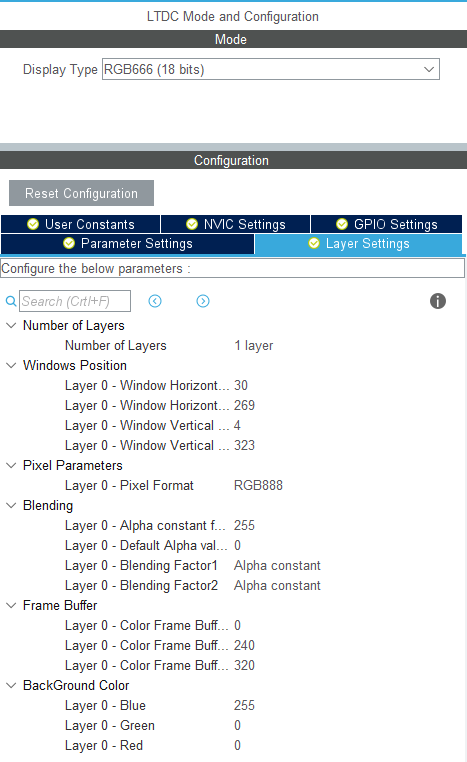Collapse the BackGround Color group
This screenshot has height=762, width=467.
click(x=11, y=685)
